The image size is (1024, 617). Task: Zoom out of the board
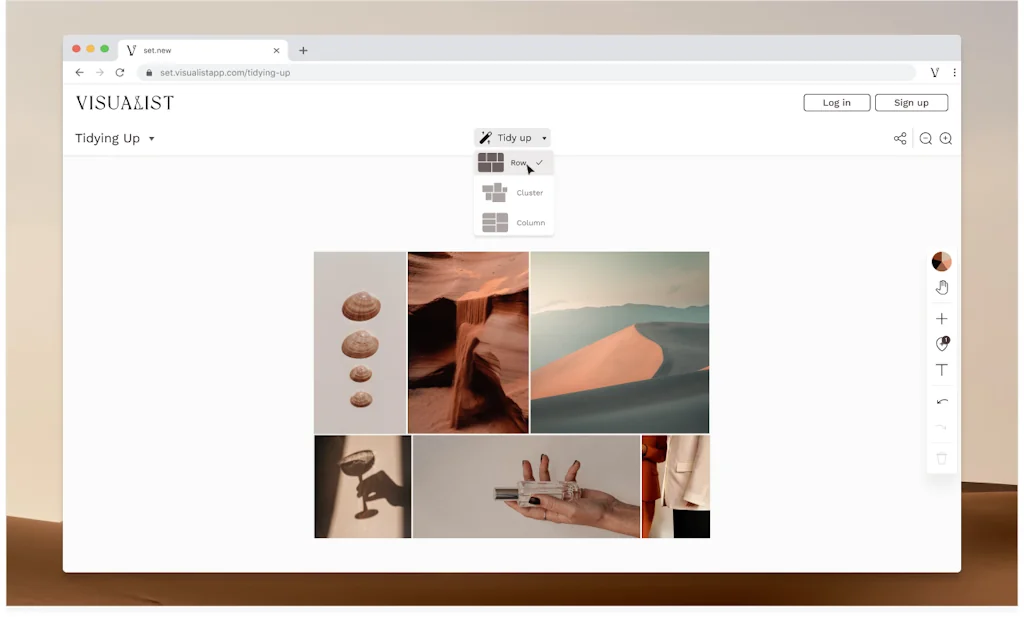926,138
